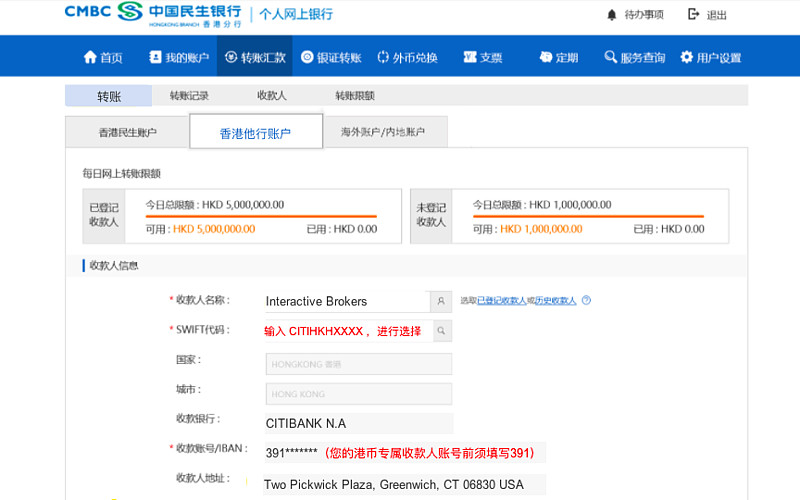
Task: Open 历史收款人 payee history link
Action: (x=556, y=301)
